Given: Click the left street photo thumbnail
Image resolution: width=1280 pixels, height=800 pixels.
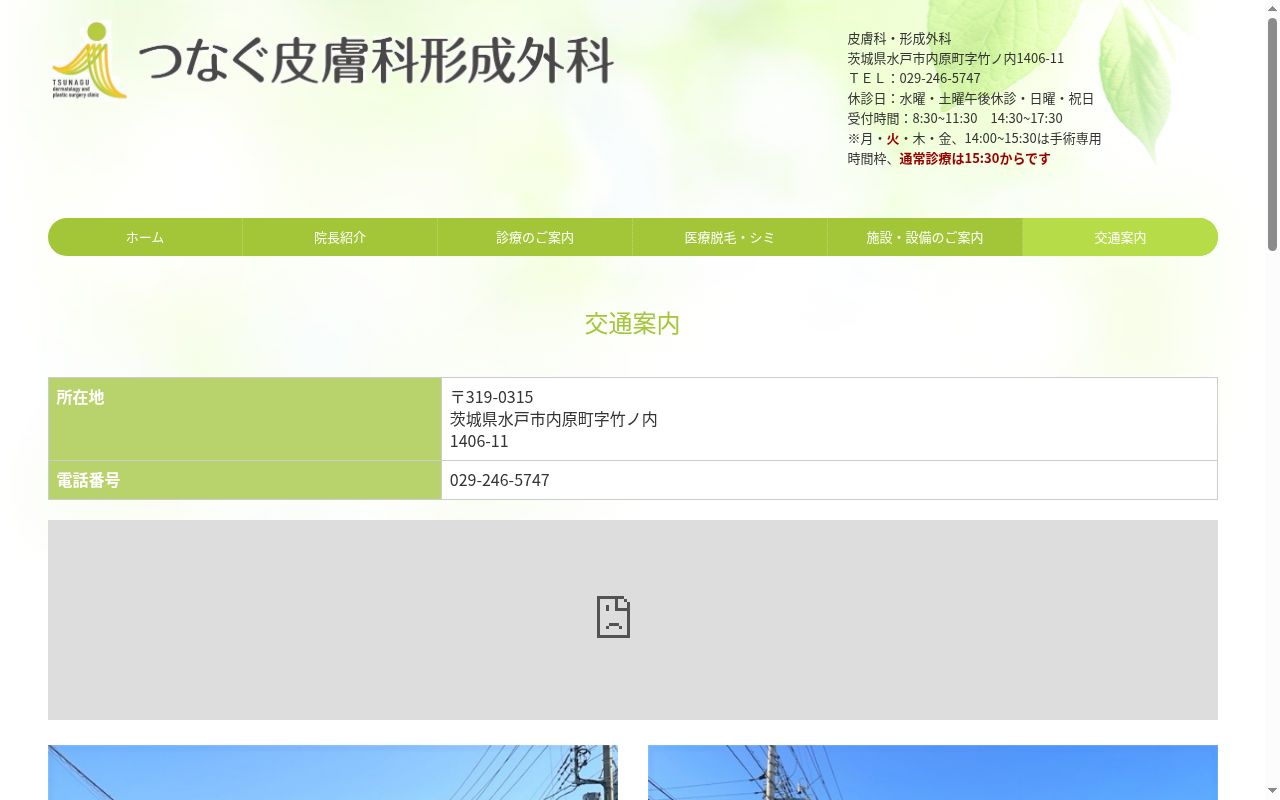Looking at the screenshot, I should pos(333,772).
